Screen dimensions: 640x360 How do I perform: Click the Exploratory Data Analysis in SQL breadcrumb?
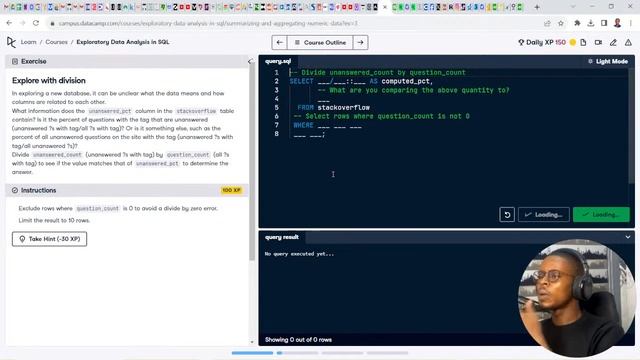click(123, 42)
